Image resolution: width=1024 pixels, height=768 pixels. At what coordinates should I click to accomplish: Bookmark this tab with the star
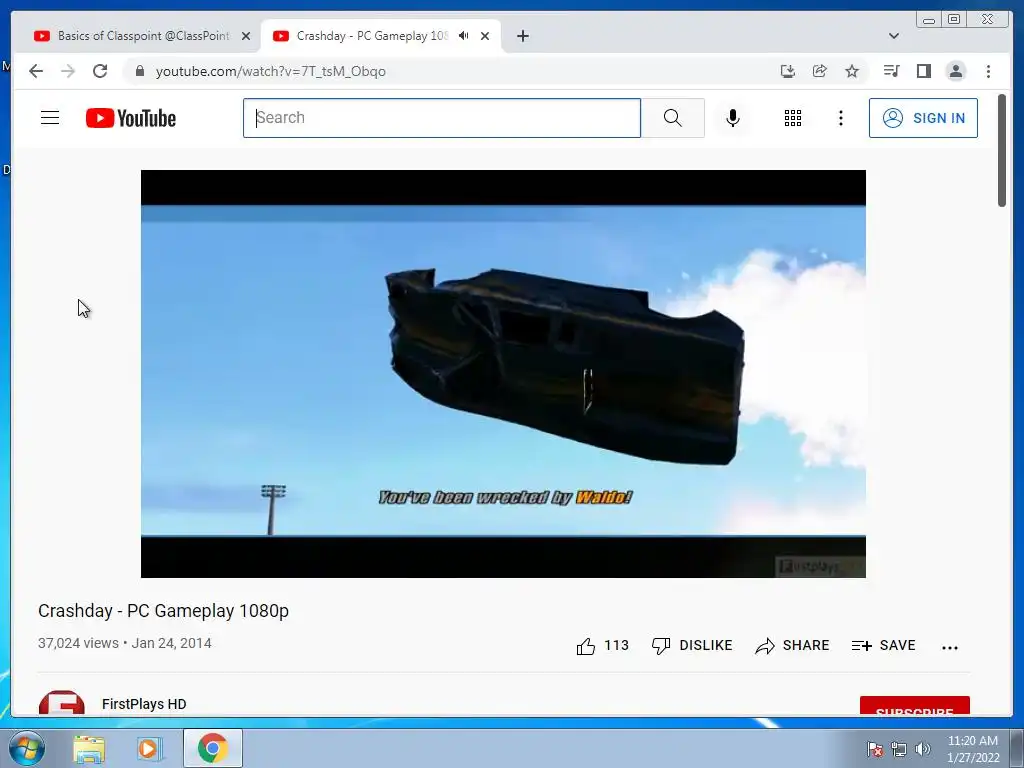852,71
